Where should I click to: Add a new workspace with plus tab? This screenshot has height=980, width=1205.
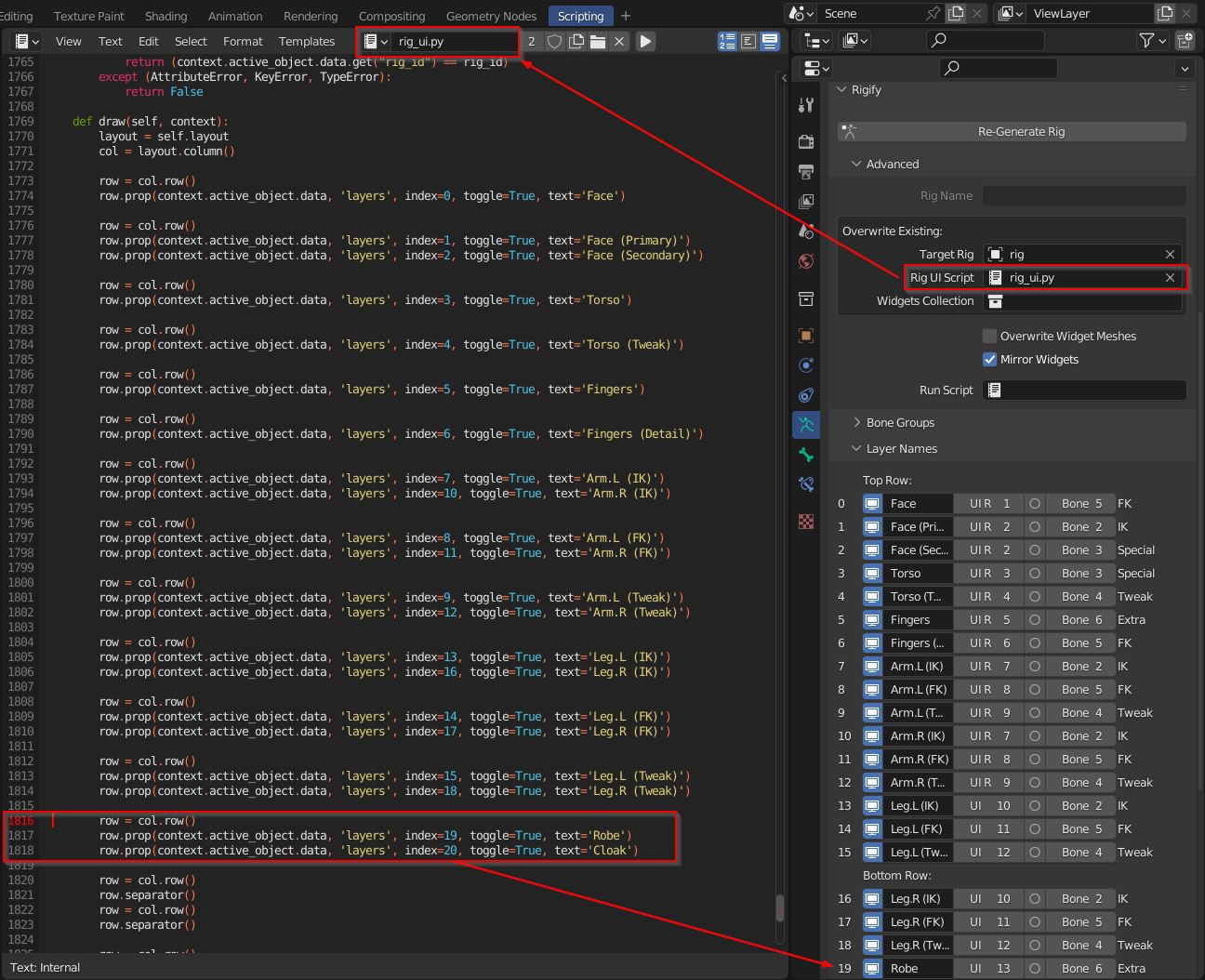626,16
